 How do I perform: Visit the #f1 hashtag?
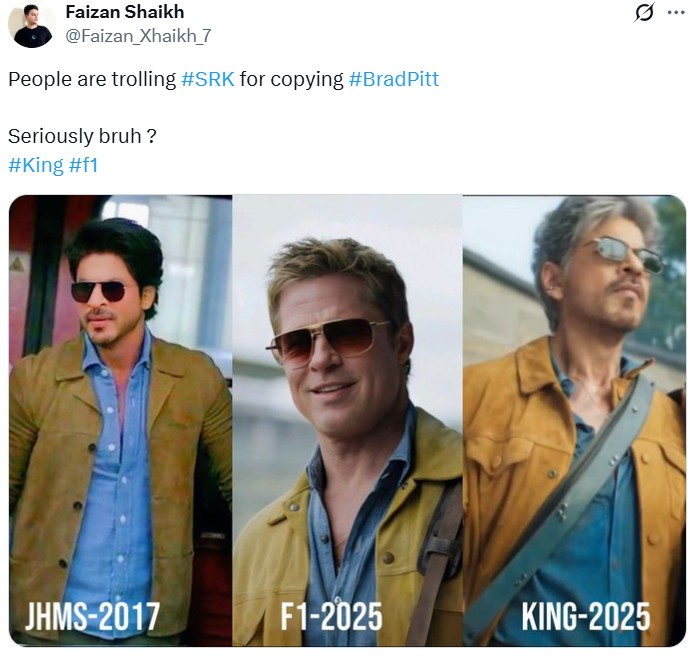tap(83, 165)
